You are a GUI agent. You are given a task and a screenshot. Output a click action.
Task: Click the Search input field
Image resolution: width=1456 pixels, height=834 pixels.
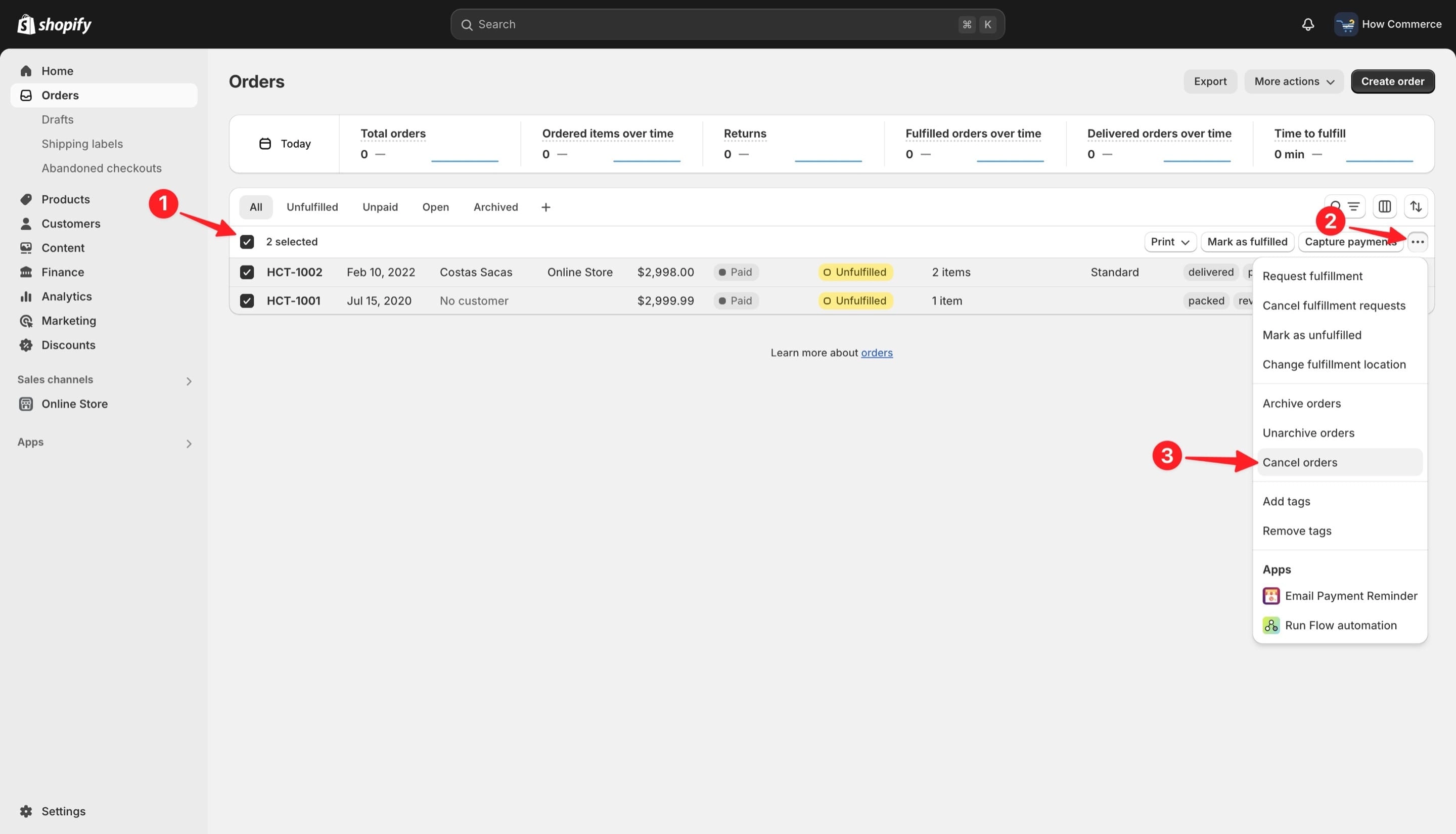pyautogui.click(x=727, y=25)
